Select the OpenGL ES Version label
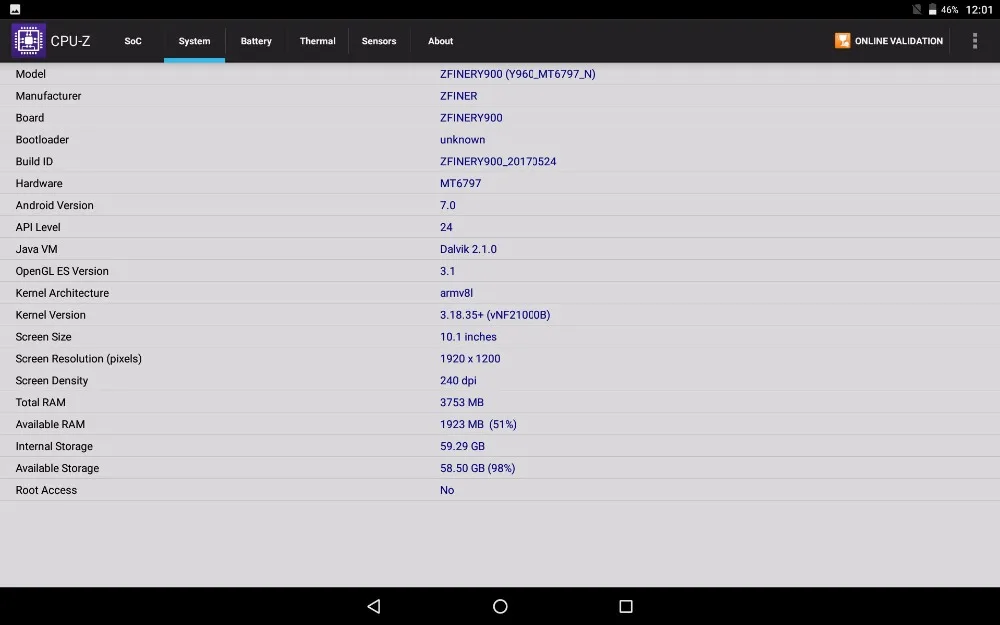Screen dimensions: 1000x625 pos(62,271)
